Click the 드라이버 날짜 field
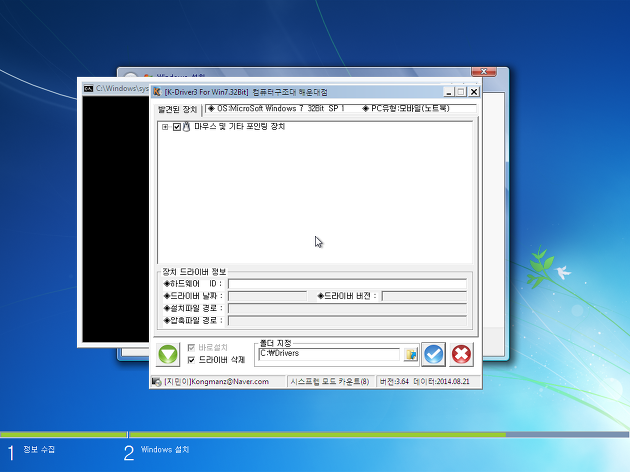 click(x=267, y=296)
